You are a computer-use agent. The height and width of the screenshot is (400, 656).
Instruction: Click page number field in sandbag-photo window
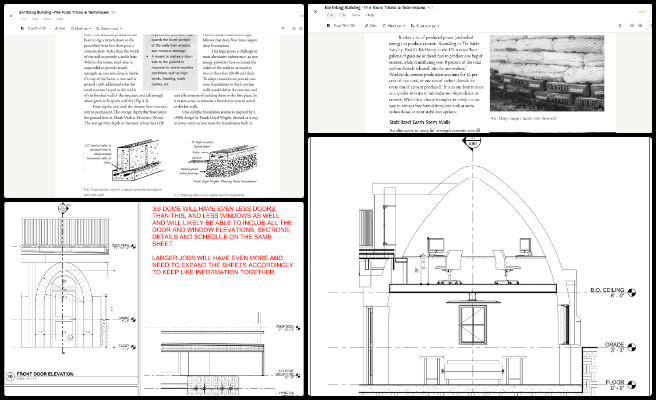(x=344, y=26)
